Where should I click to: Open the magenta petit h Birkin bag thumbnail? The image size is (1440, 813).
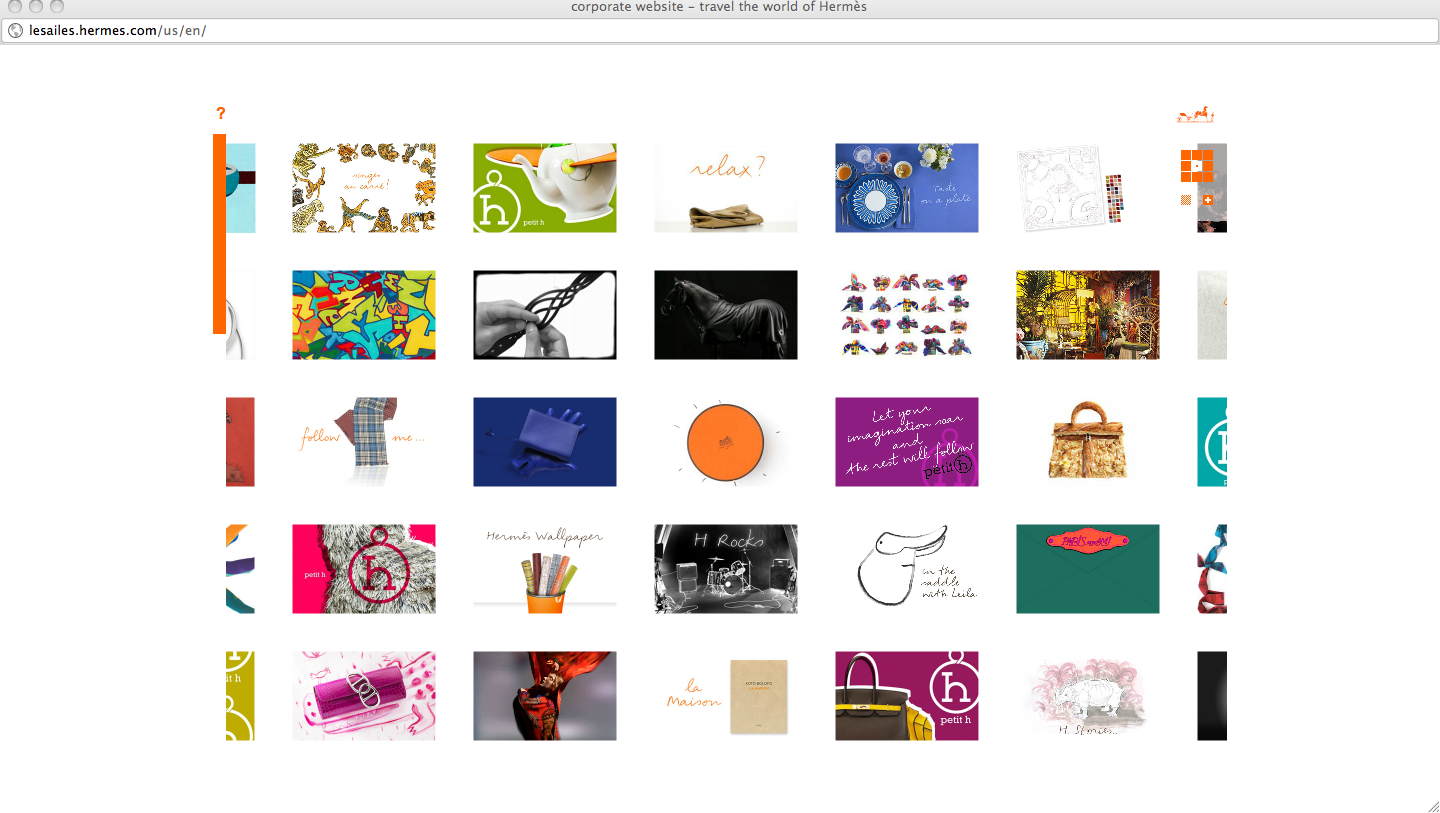coord(907,696)
